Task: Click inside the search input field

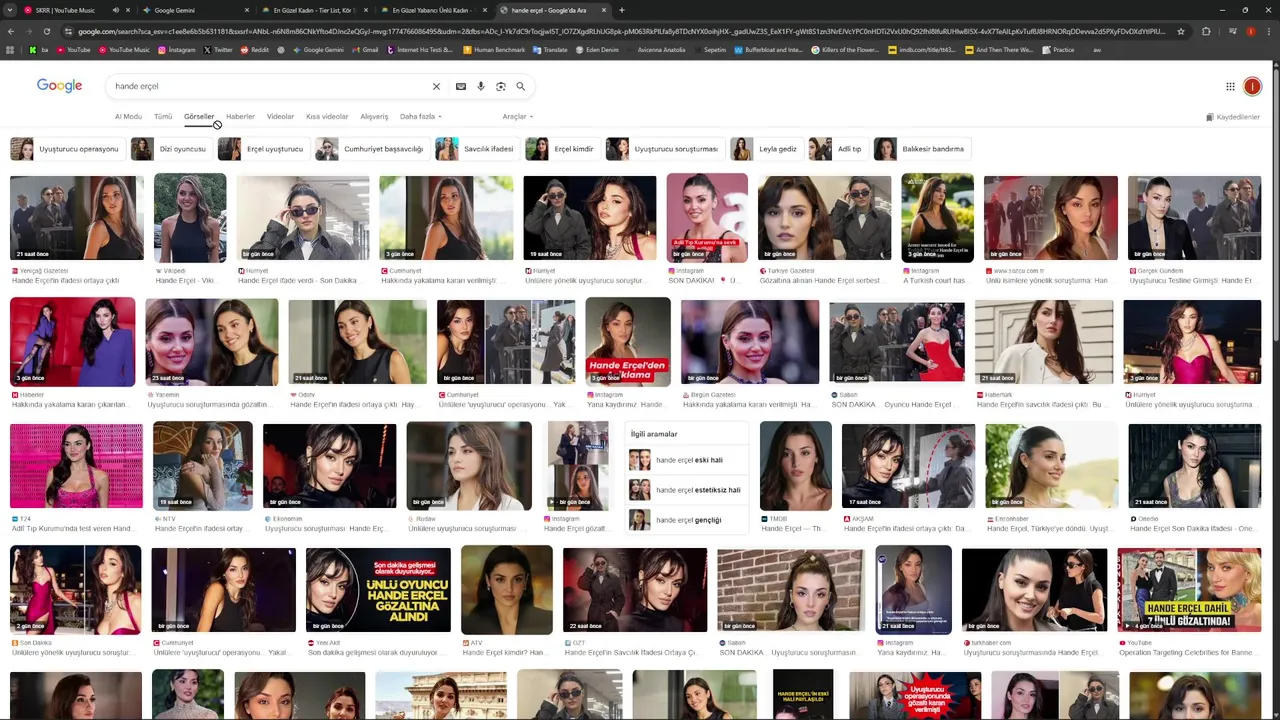Action: pyautogui.click(x=270, y=87)
